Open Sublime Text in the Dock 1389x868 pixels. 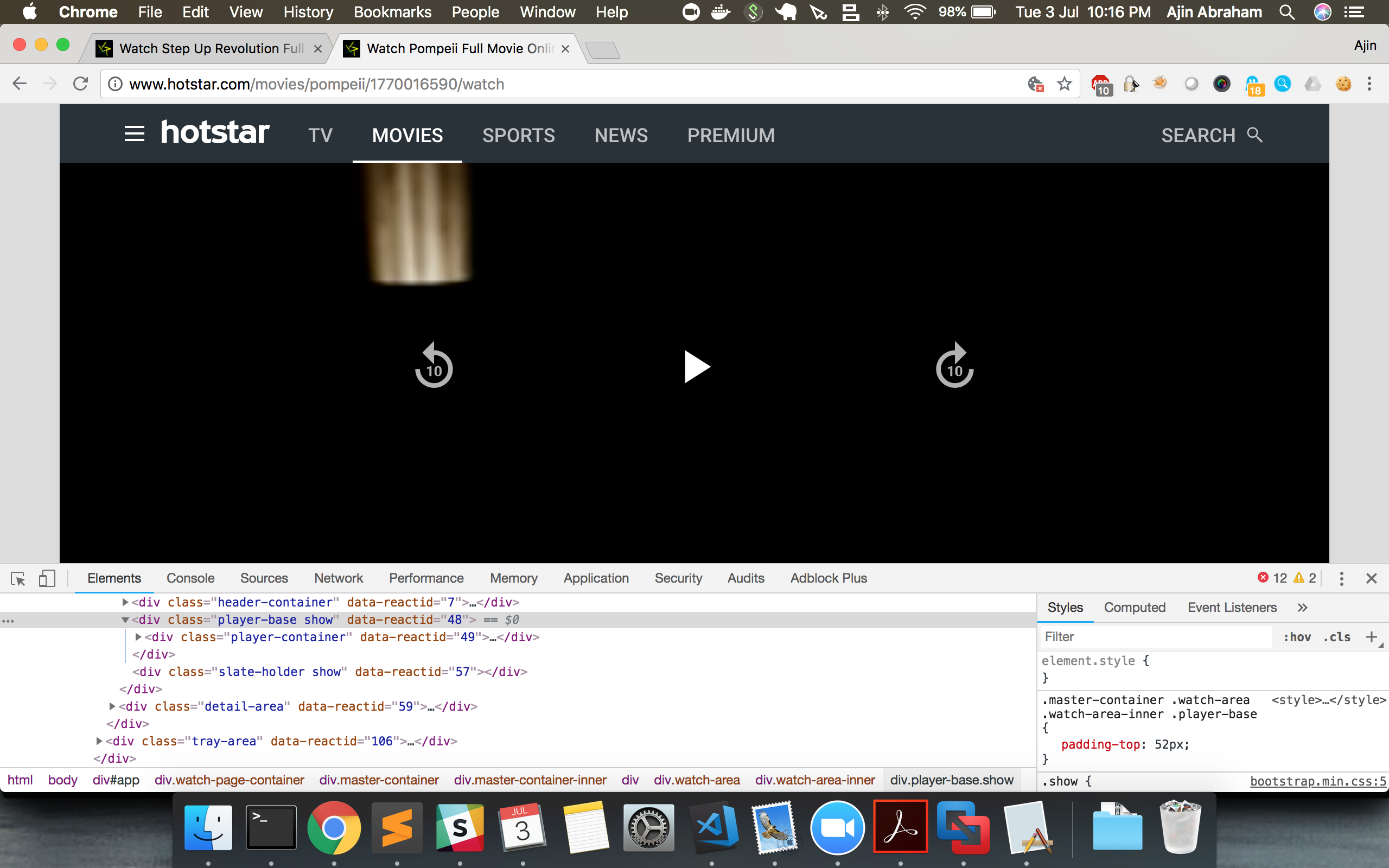click(397, 827)
